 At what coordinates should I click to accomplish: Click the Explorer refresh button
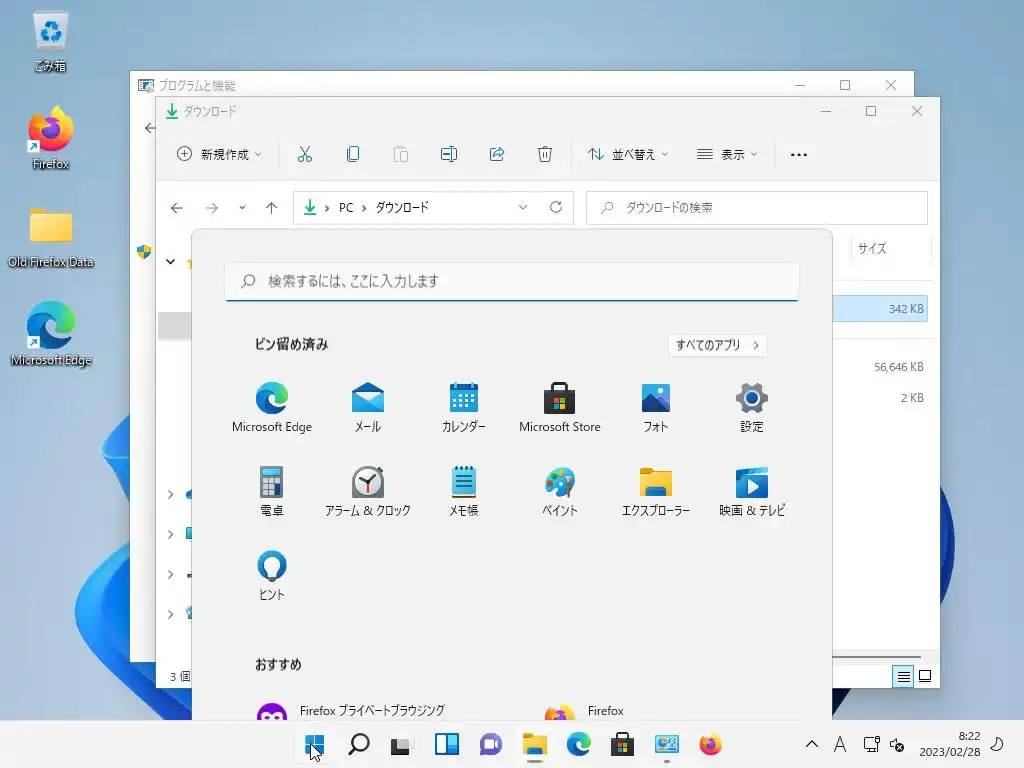pos(556,207)
